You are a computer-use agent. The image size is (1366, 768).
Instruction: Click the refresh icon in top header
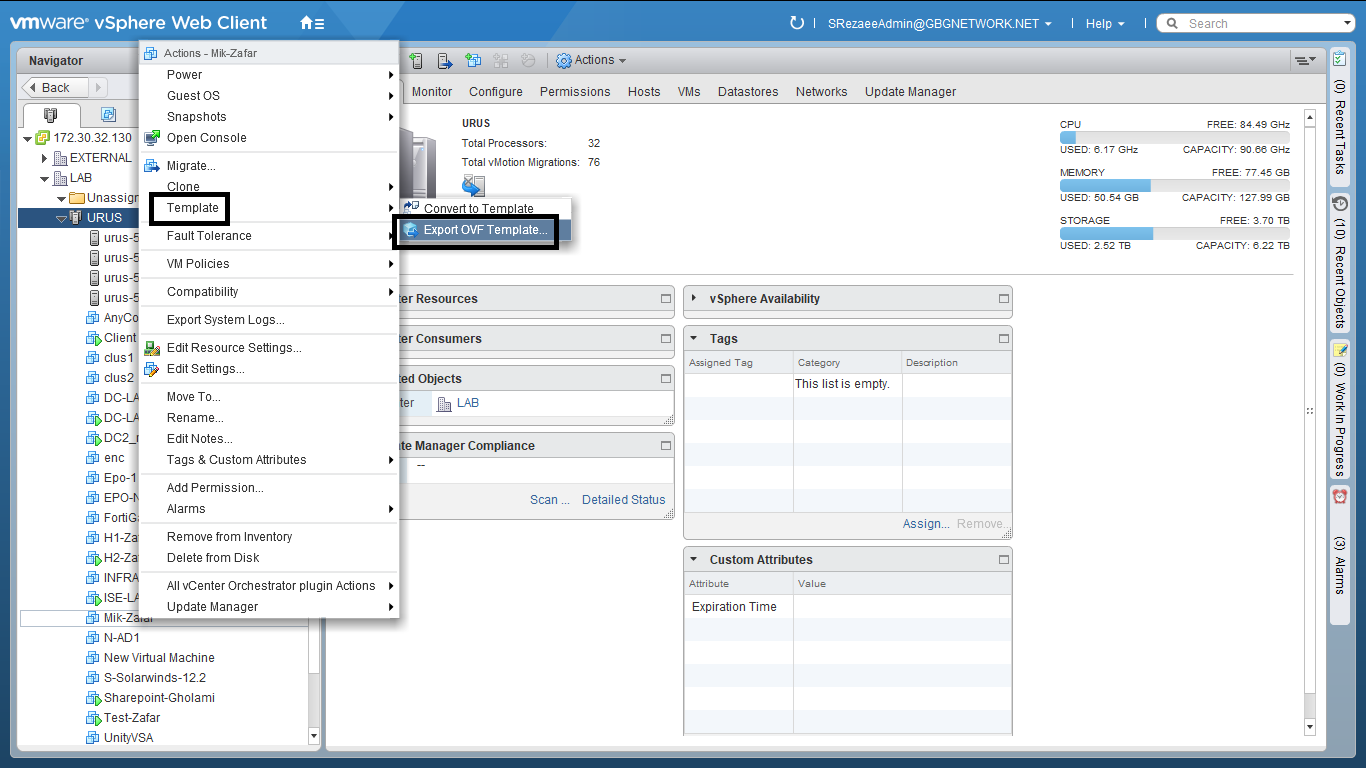(x=797, y=23)
